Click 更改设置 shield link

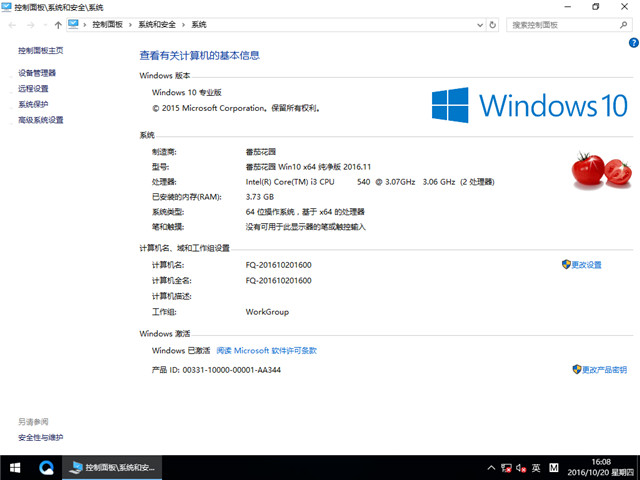coord(582,265)
